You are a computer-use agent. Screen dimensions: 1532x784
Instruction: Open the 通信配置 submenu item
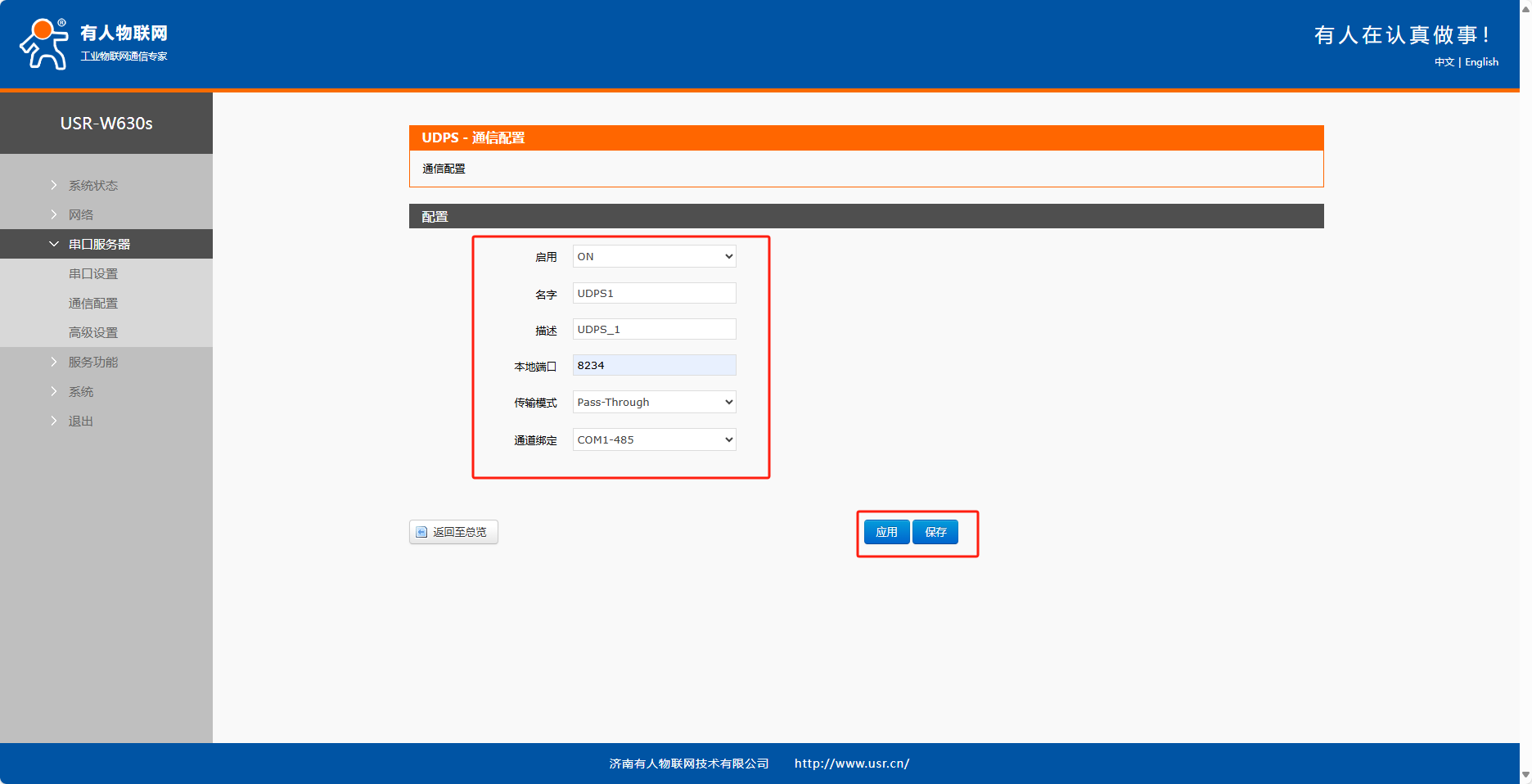pyautogui.click(x=93, y=304)
